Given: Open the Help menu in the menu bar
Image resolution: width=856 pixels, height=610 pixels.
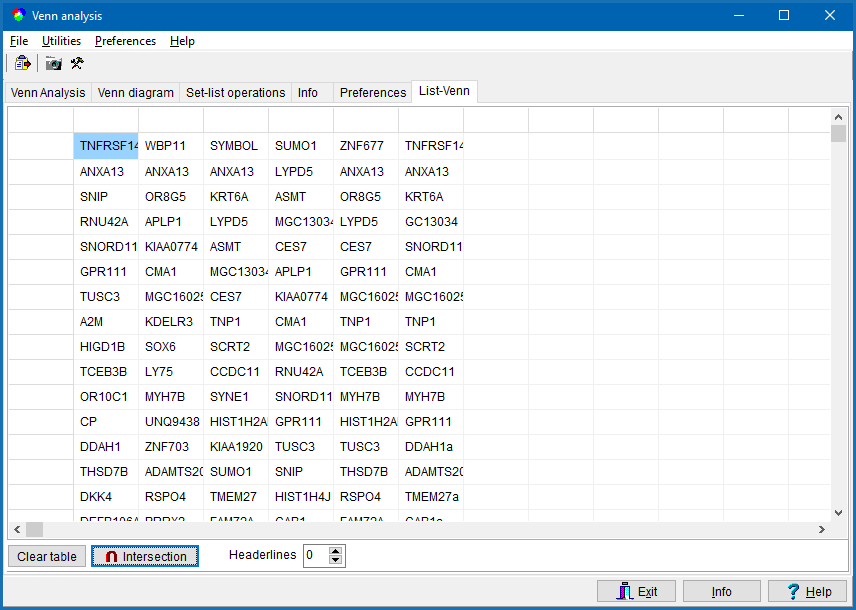Looking at the screenshot, I should 182,41.
